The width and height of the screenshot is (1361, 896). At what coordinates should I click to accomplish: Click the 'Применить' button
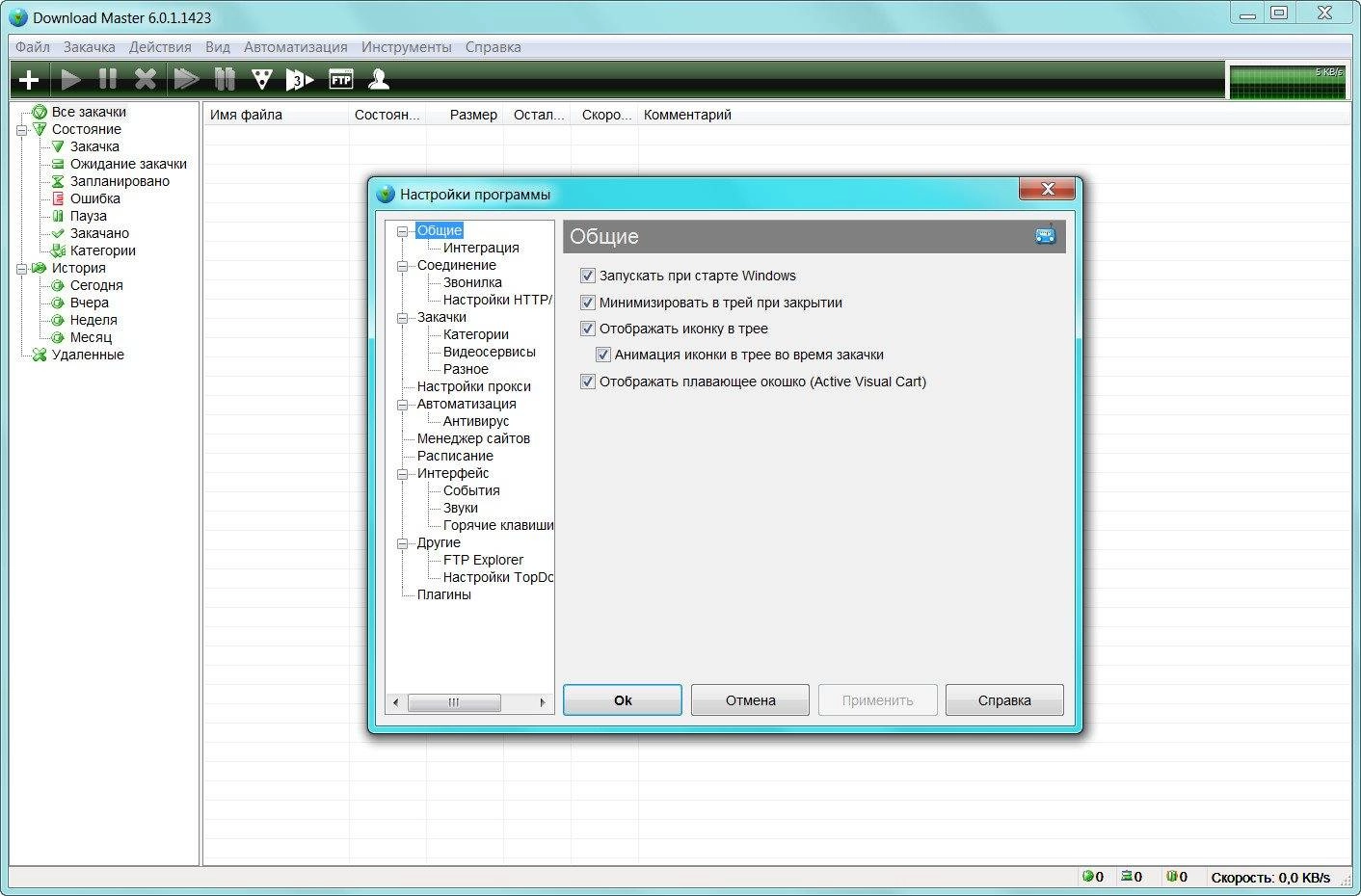[877, 700]
